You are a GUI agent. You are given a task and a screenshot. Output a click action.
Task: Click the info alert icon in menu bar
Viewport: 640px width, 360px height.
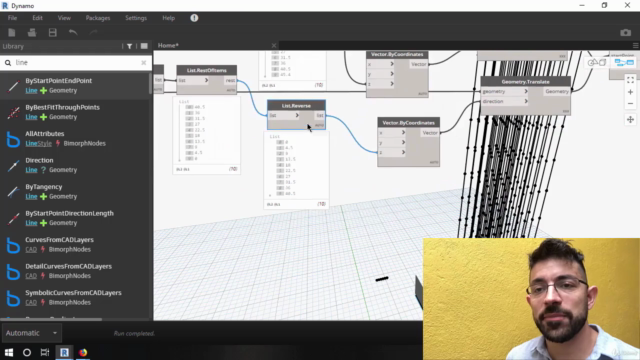(194, 18)
